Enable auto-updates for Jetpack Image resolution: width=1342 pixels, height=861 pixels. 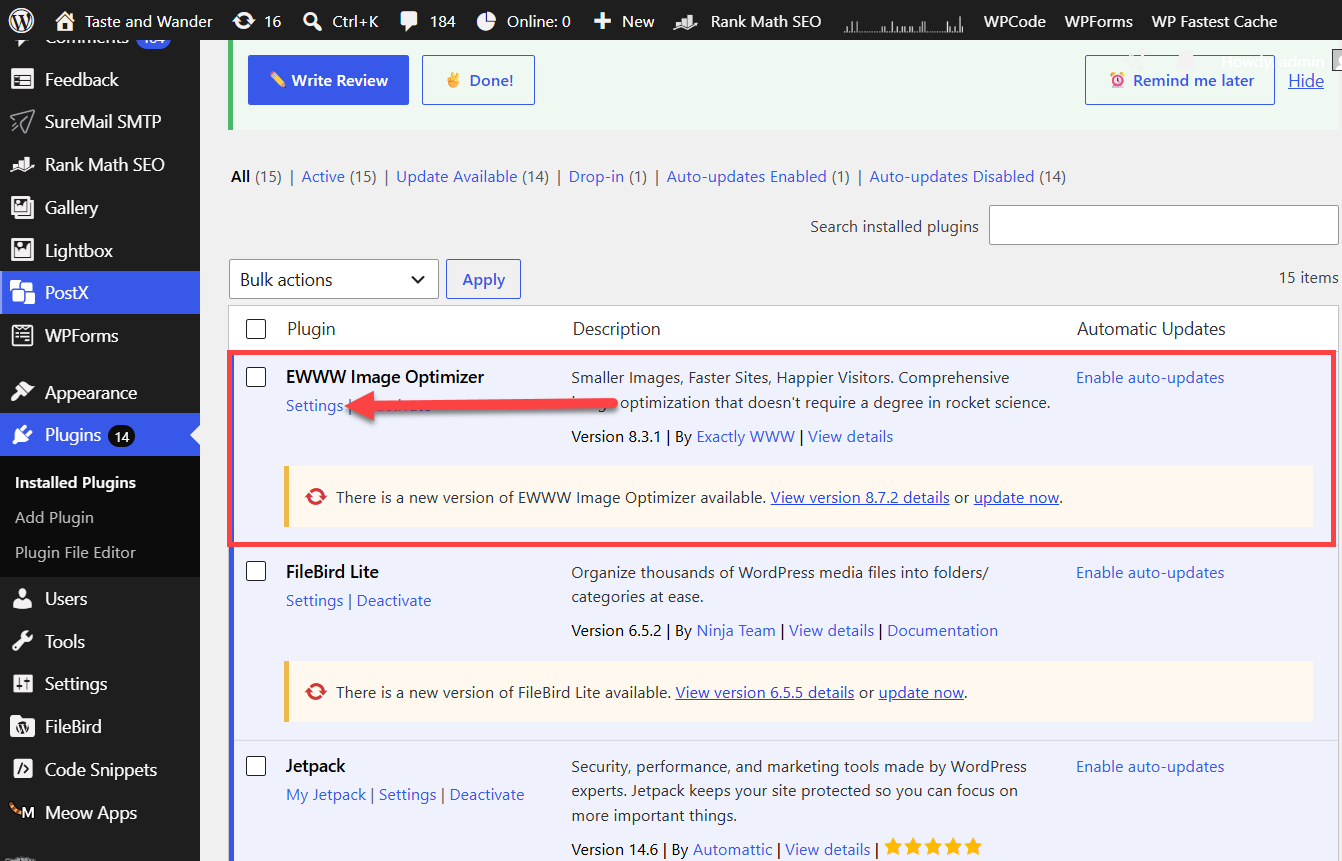(1150, 767)
